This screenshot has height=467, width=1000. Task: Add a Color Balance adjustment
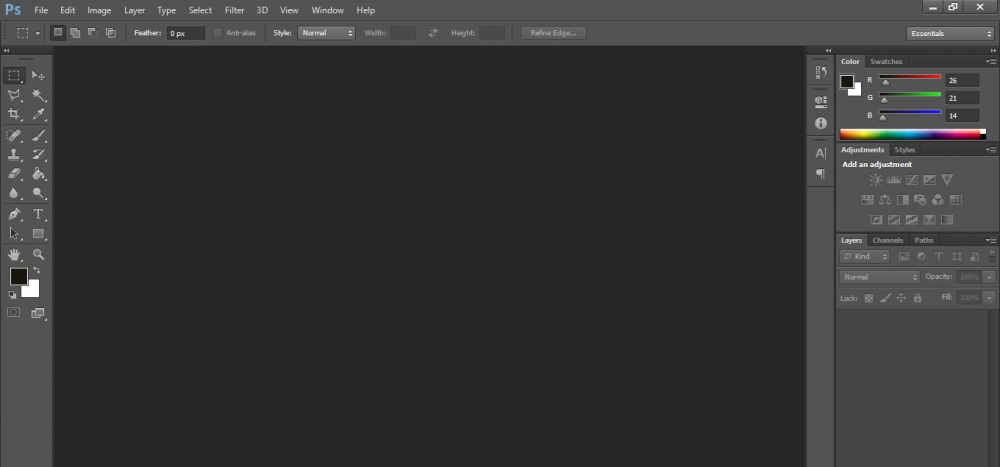(885, 200)
